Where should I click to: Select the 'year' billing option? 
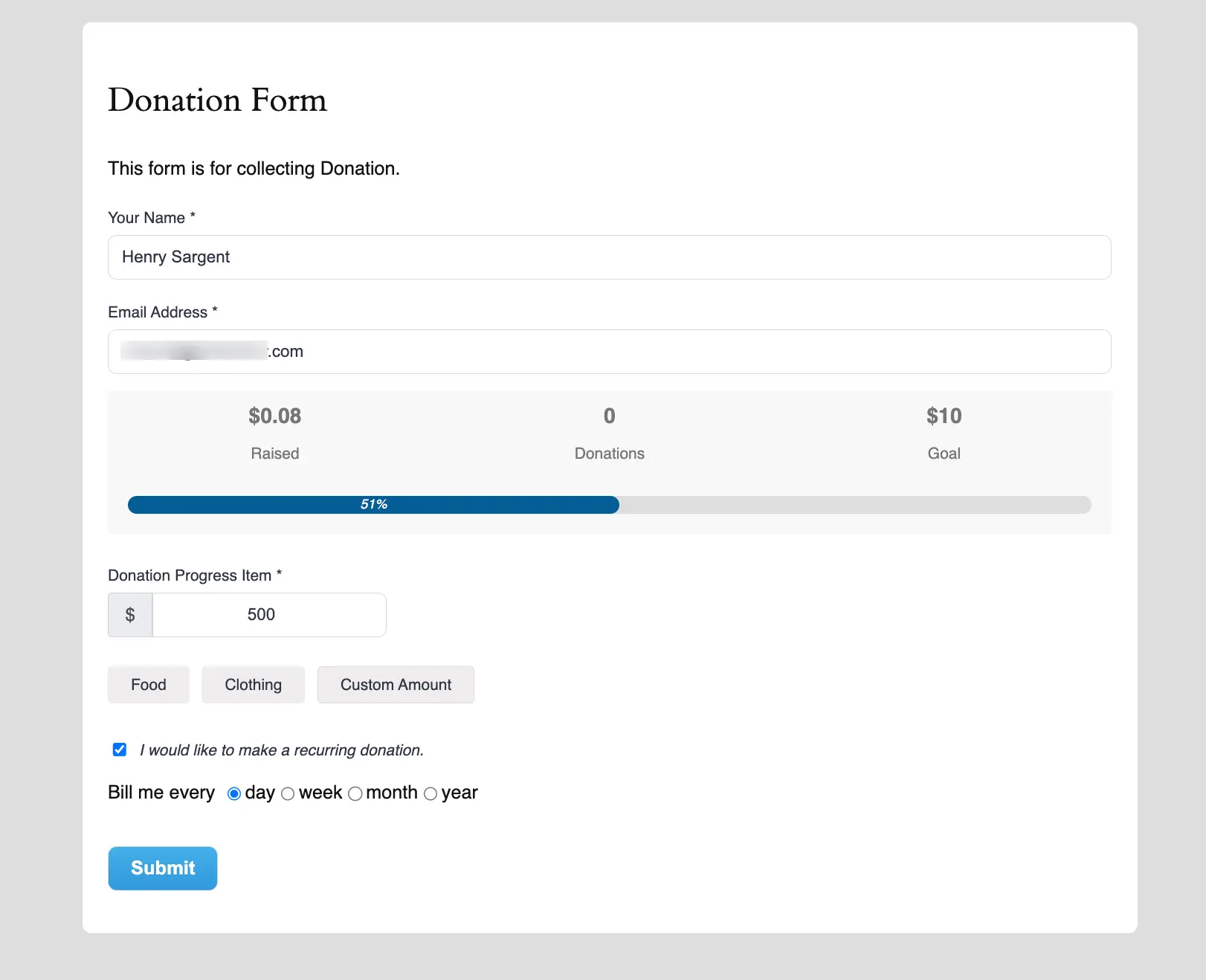431,793
